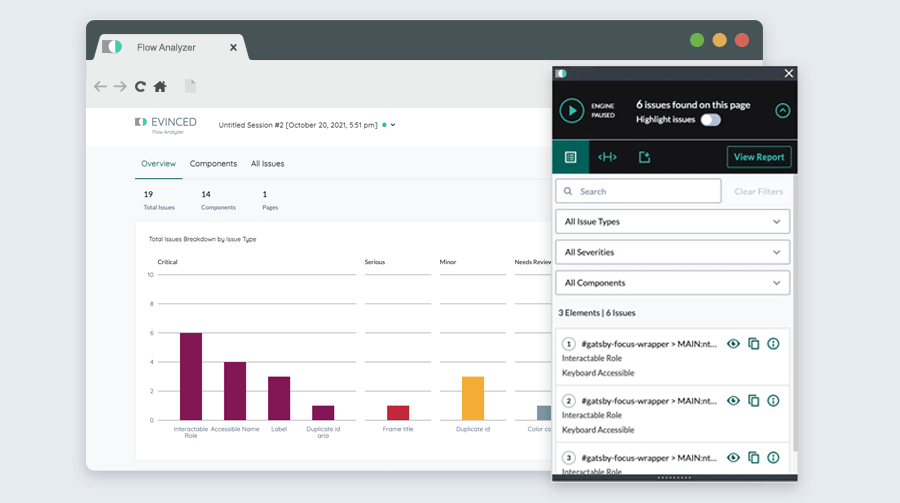
Task: Open info for element 2
Action: tap(773, 401)
